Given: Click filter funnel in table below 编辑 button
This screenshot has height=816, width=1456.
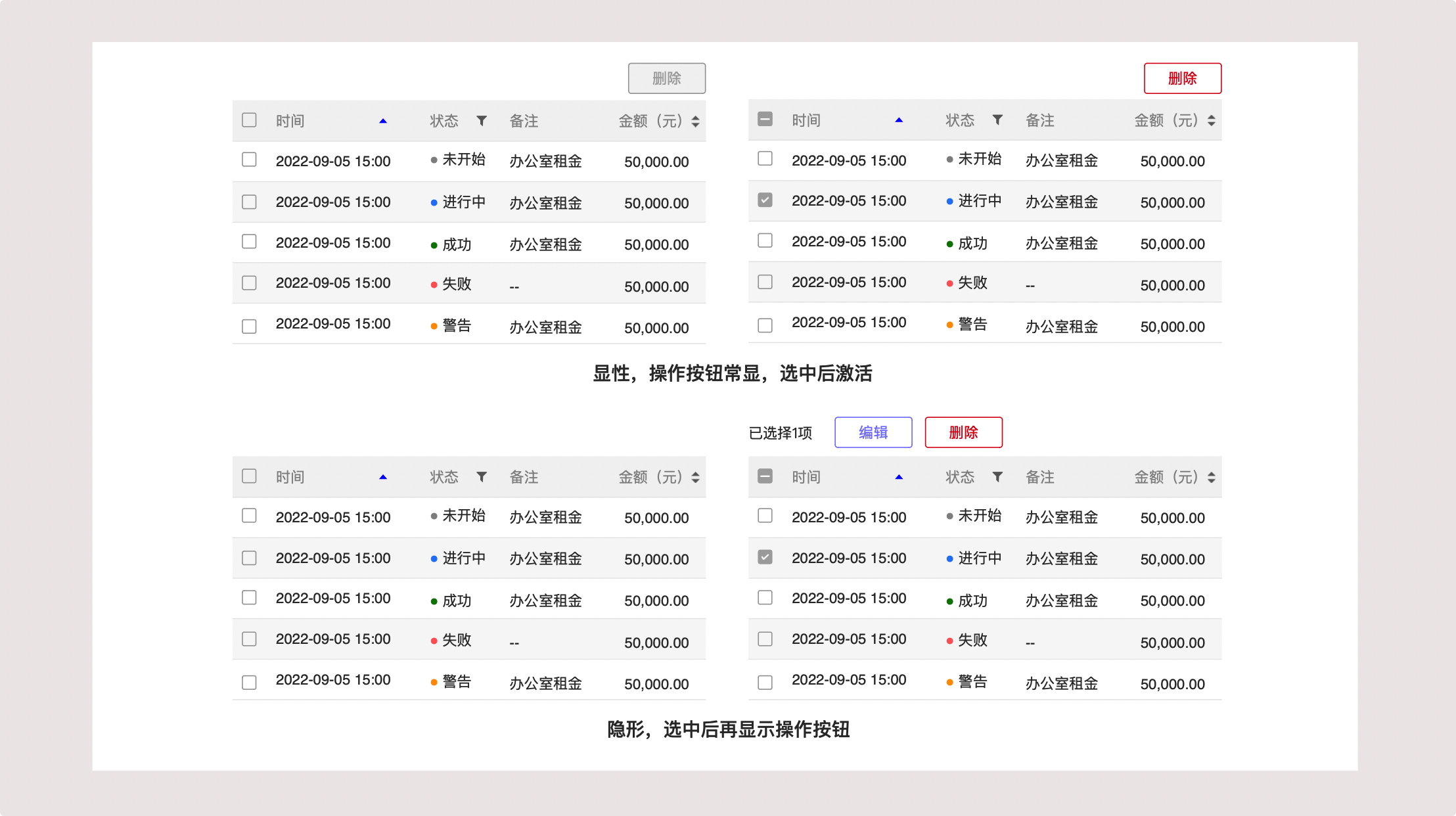Looking at the screenshot, I should (997, 477).
